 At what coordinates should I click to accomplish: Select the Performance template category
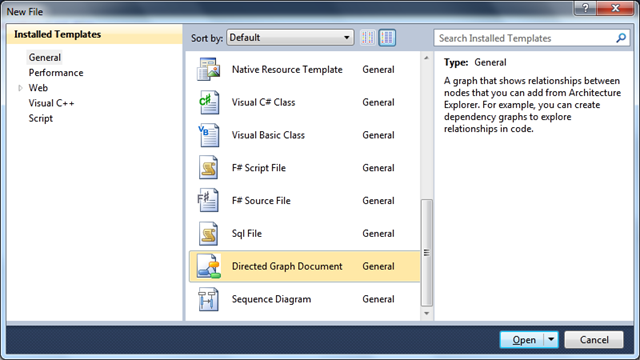pyautogui.click(x=56, y=73)
